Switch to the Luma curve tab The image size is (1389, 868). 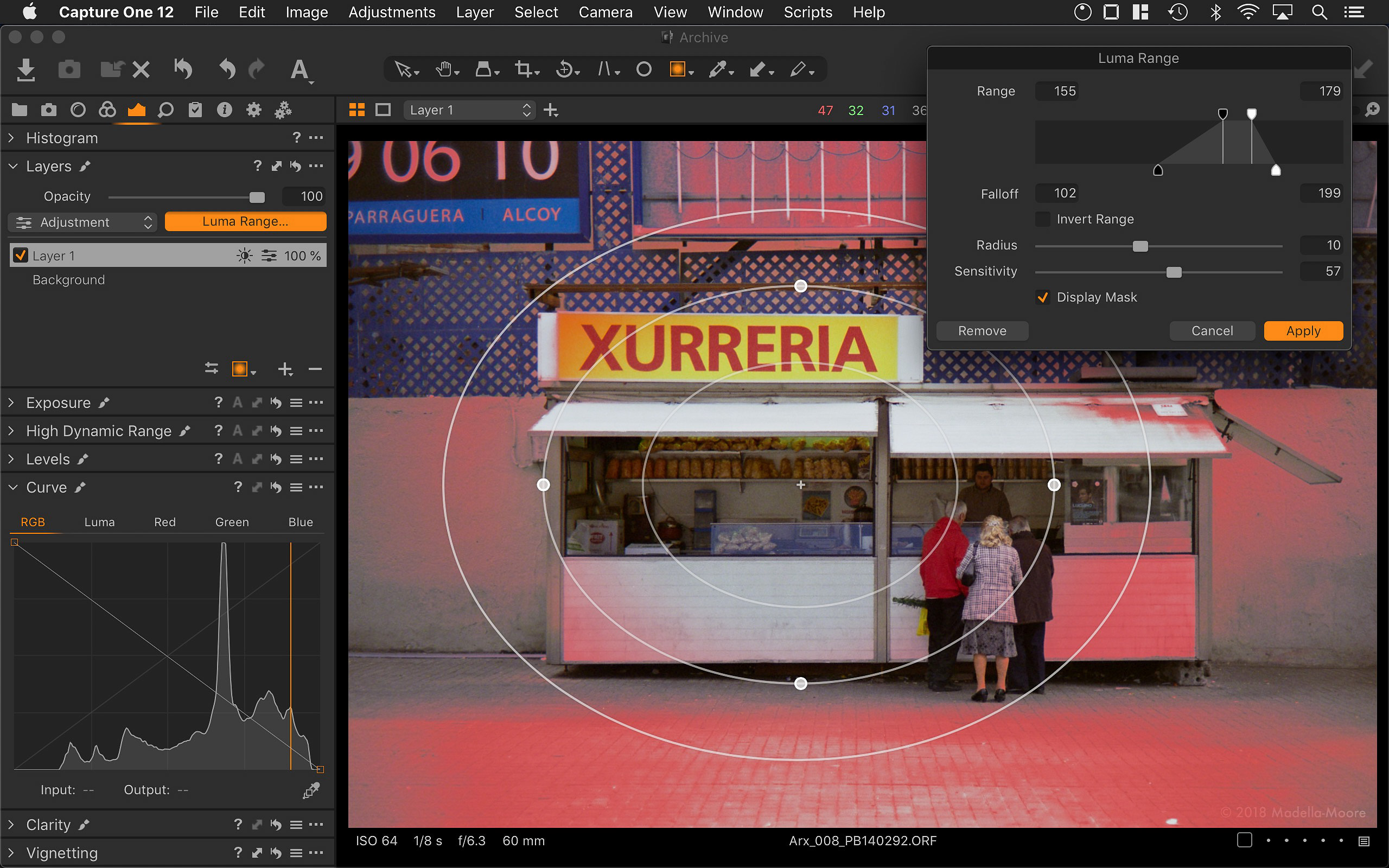[x=99, y=522]
